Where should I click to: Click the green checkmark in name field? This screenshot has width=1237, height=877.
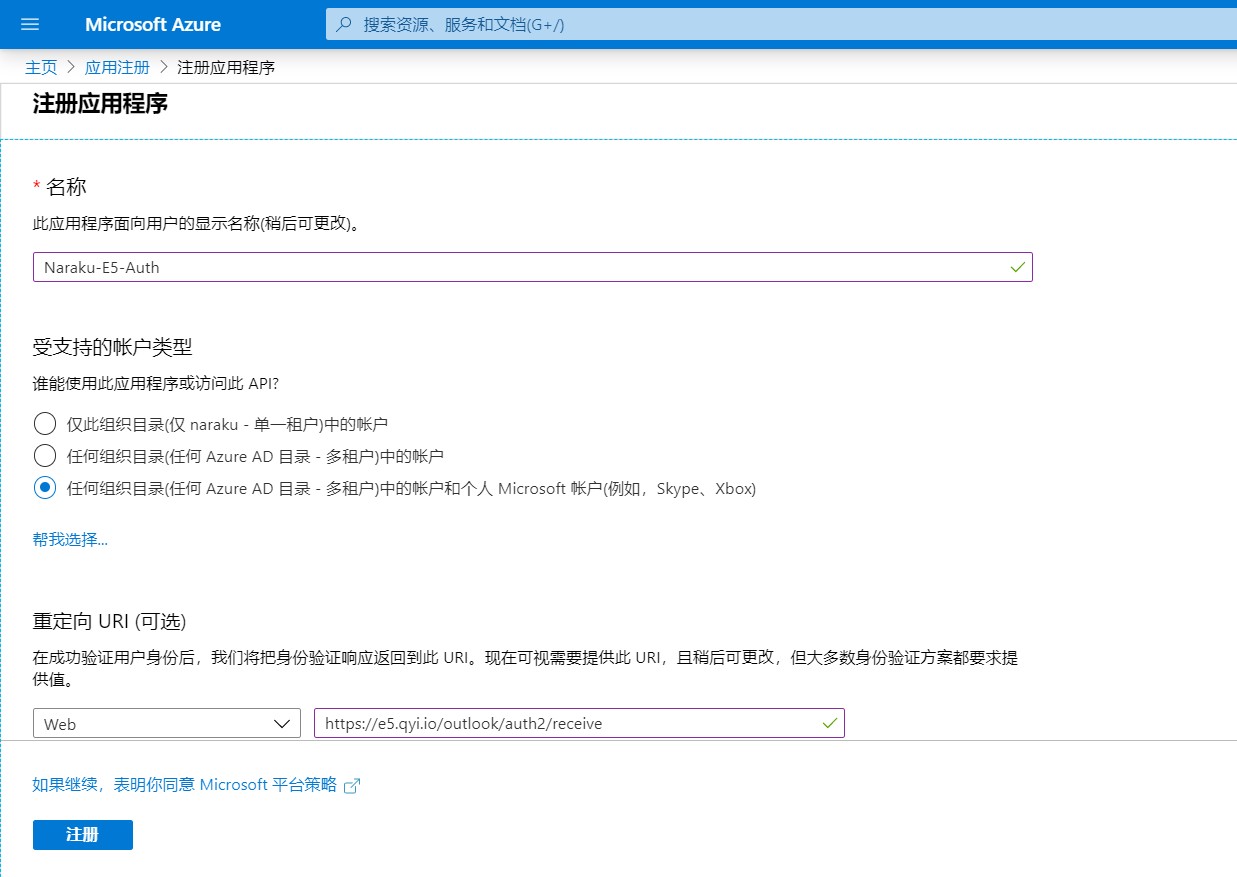pos(1017,267)
